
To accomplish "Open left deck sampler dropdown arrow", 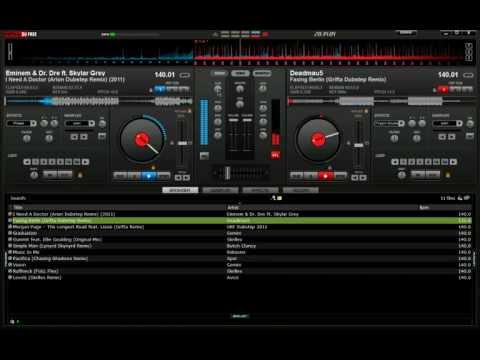I will click(92, 123).
